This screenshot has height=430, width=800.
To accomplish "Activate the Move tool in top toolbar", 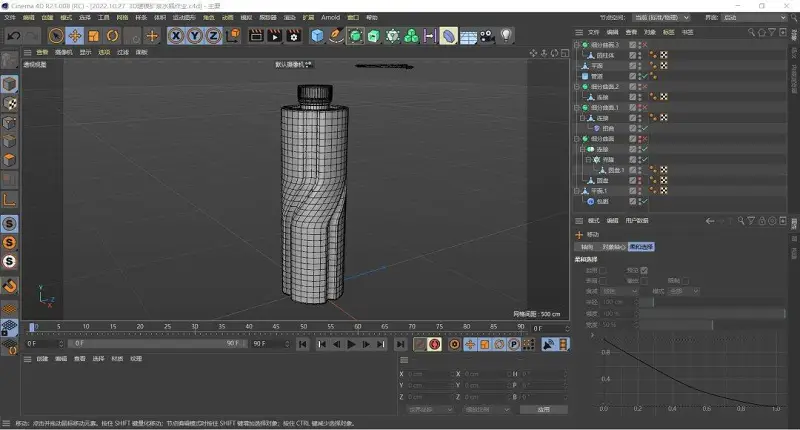I will coord(75,36).
